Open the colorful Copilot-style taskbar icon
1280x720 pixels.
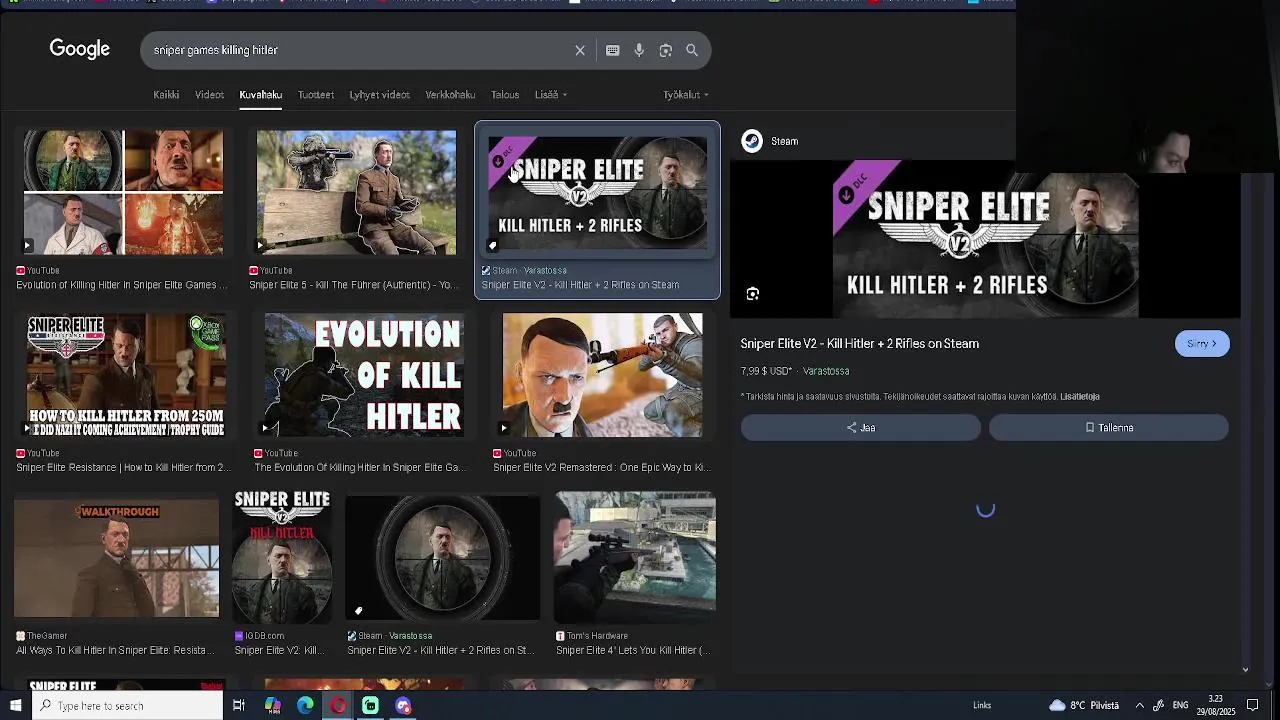coord(272,706)
